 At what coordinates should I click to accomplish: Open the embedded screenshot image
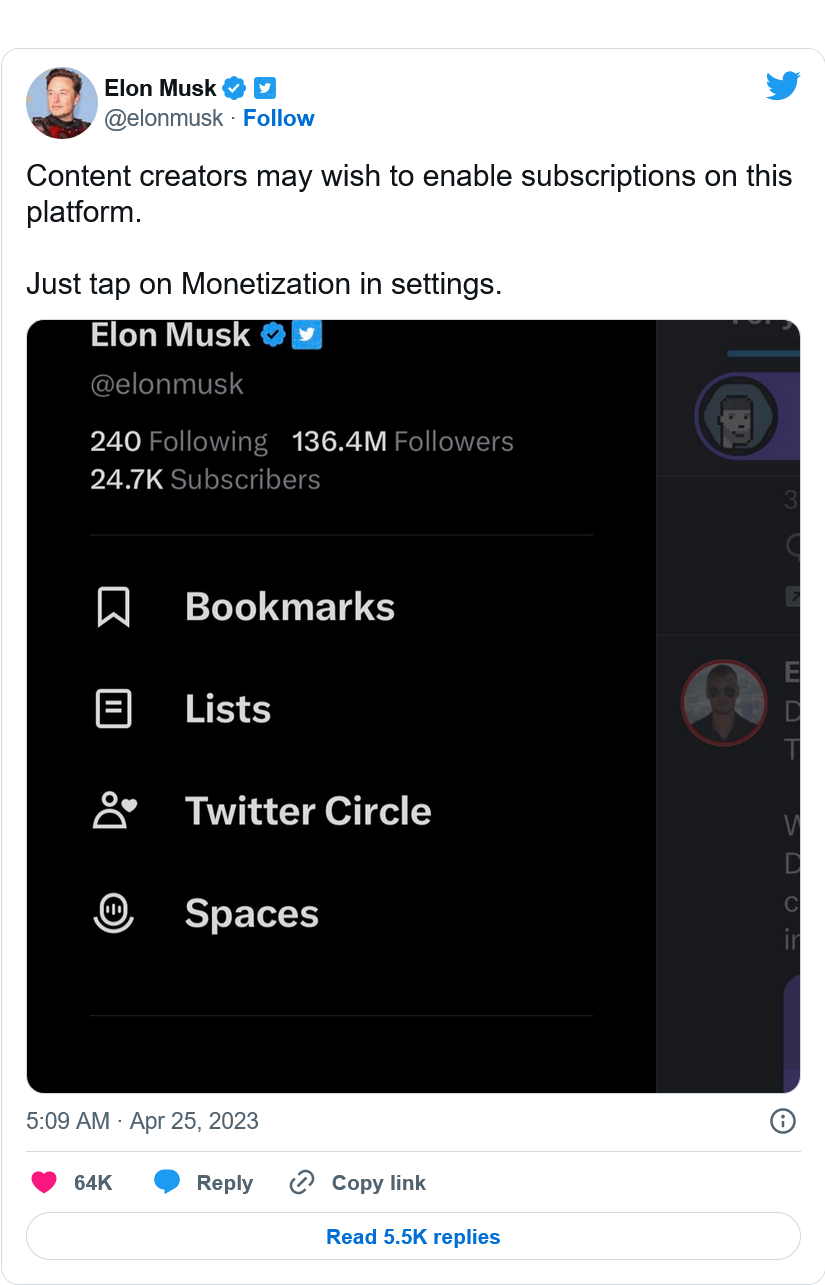413,706
